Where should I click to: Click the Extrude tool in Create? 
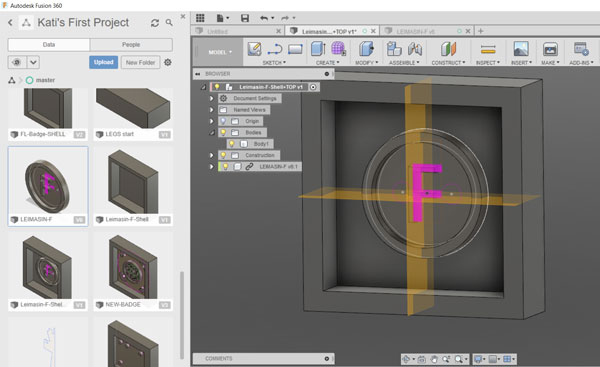click(x=318, y=49)
